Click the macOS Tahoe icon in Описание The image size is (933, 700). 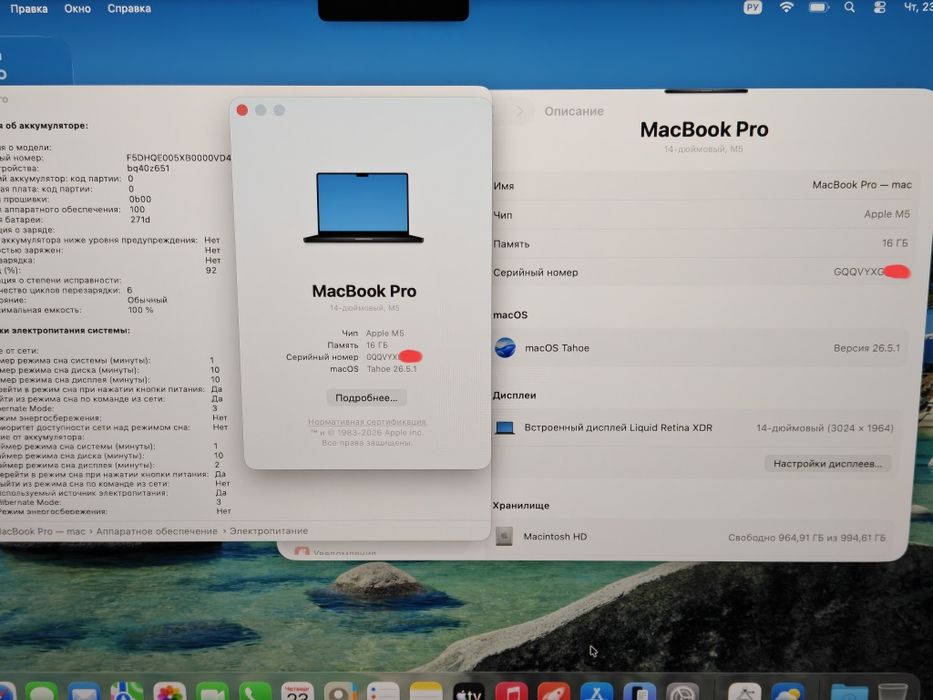tap(505, 348)
